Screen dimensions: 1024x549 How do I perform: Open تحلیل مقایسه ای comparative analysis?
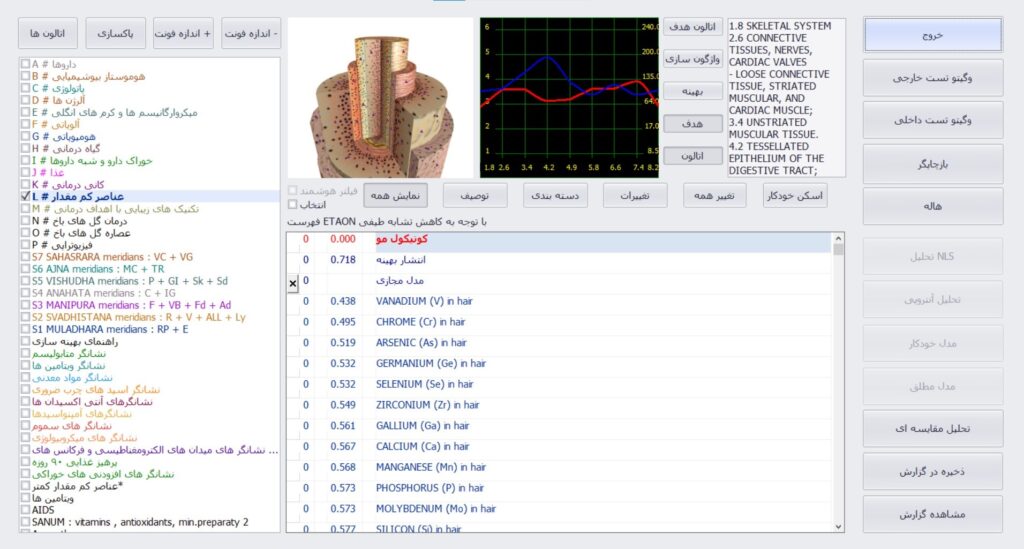(932, 428)
